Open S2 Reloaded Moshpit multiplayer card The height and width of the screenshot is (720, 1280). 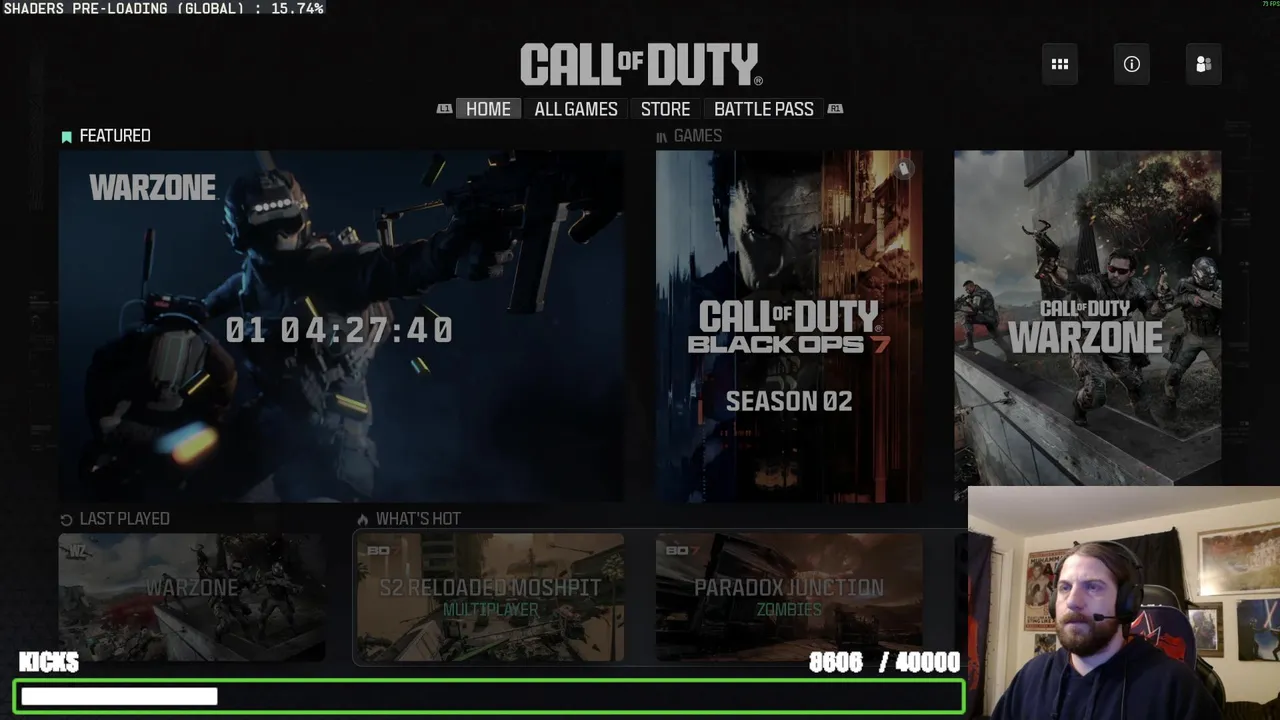pos(490,597)
